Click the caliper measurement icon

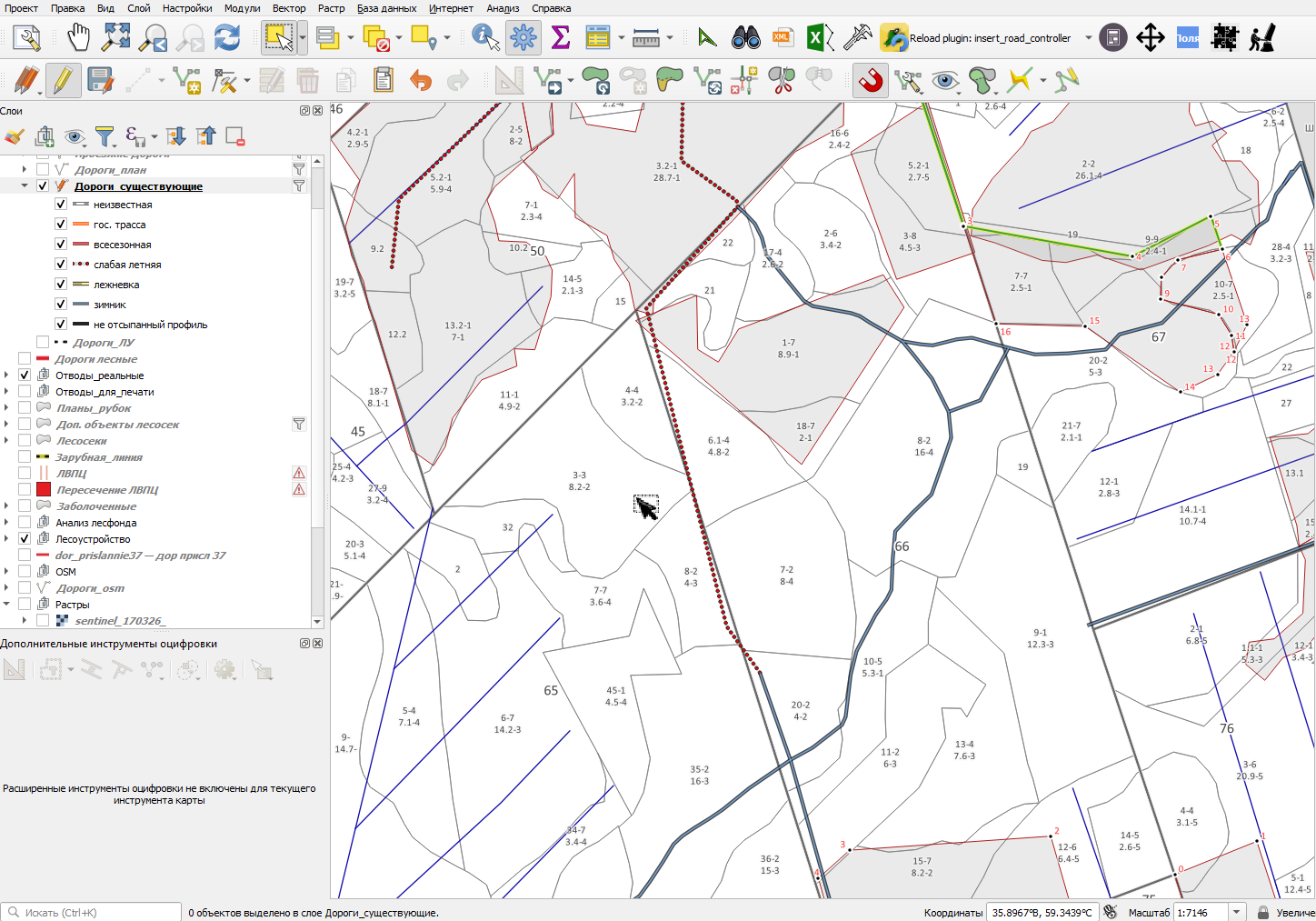tap(857, 38)
